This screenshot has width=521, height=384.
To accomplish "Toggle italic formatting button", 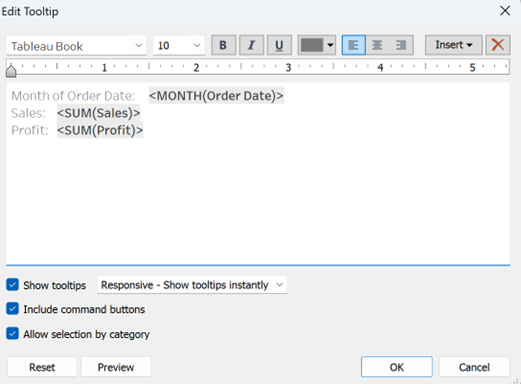I will point(252,45).
